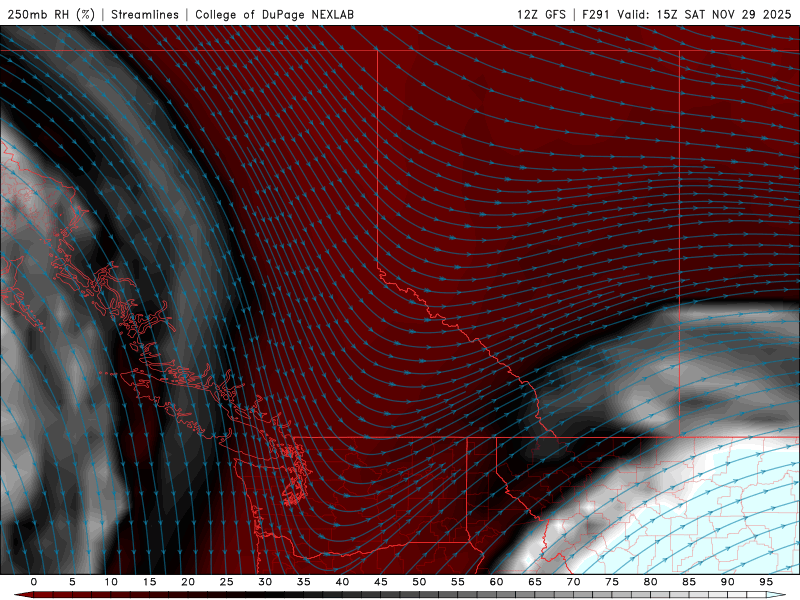Screen dimensions: 800x600
Task: Click the "65" value on color scale
Action: coord(535,582)
